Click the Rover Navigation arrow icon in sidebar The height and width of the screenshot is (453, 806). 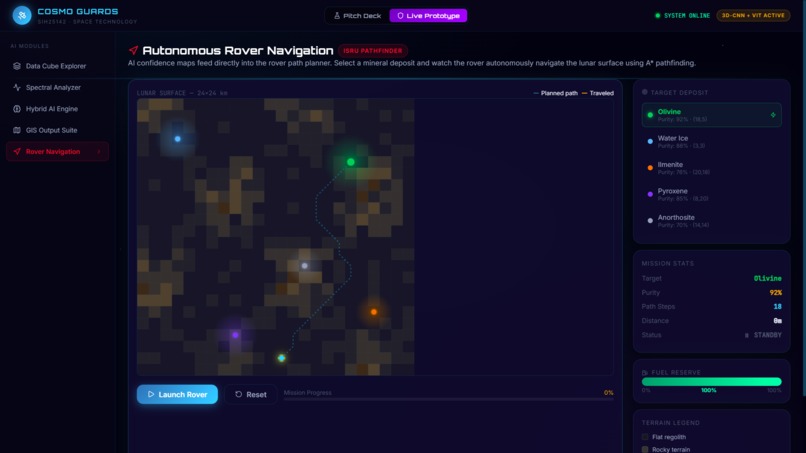click(17, 152)
